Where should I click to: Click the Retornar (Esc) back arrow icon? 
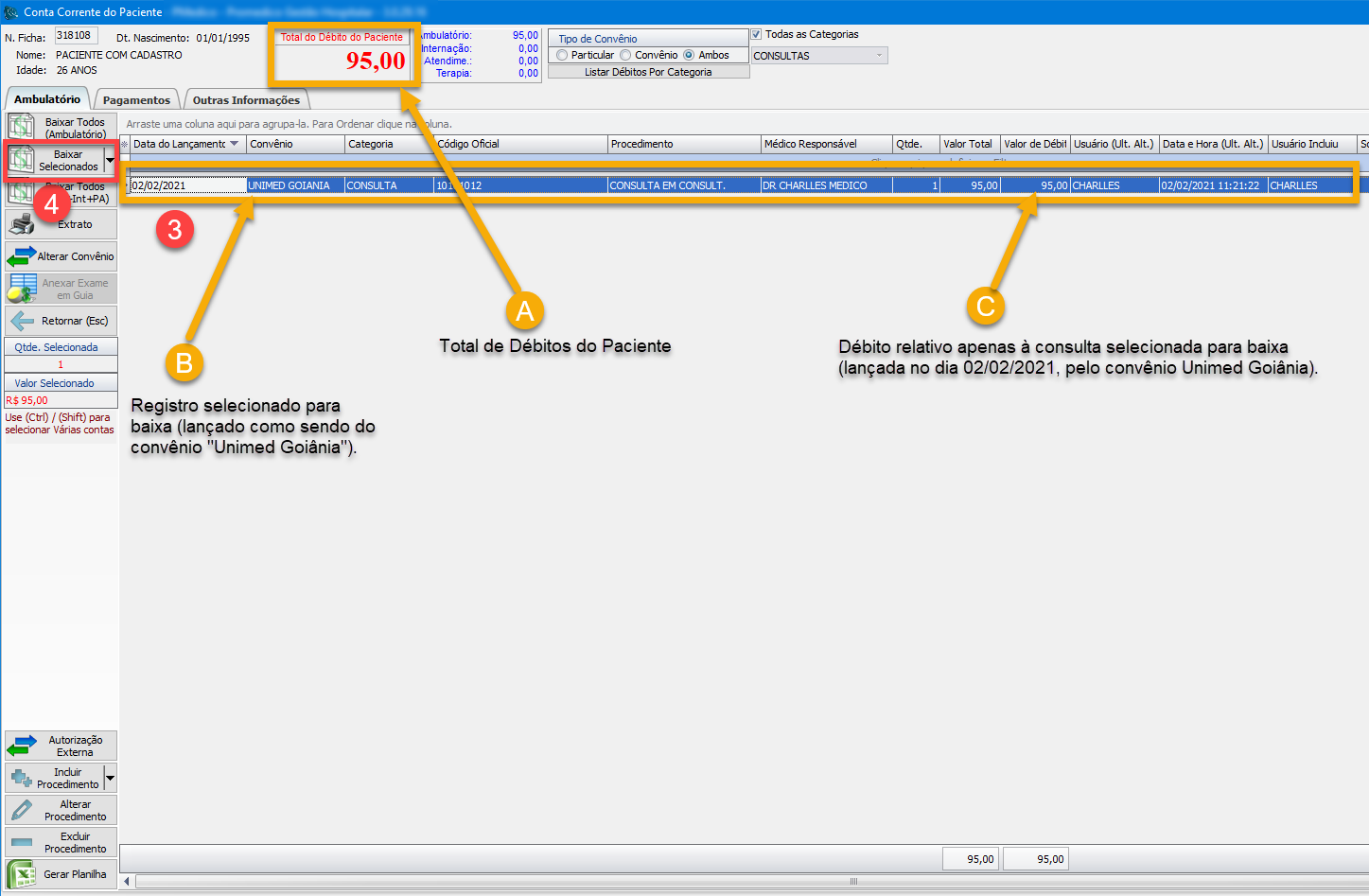click(x=21, y=321)
